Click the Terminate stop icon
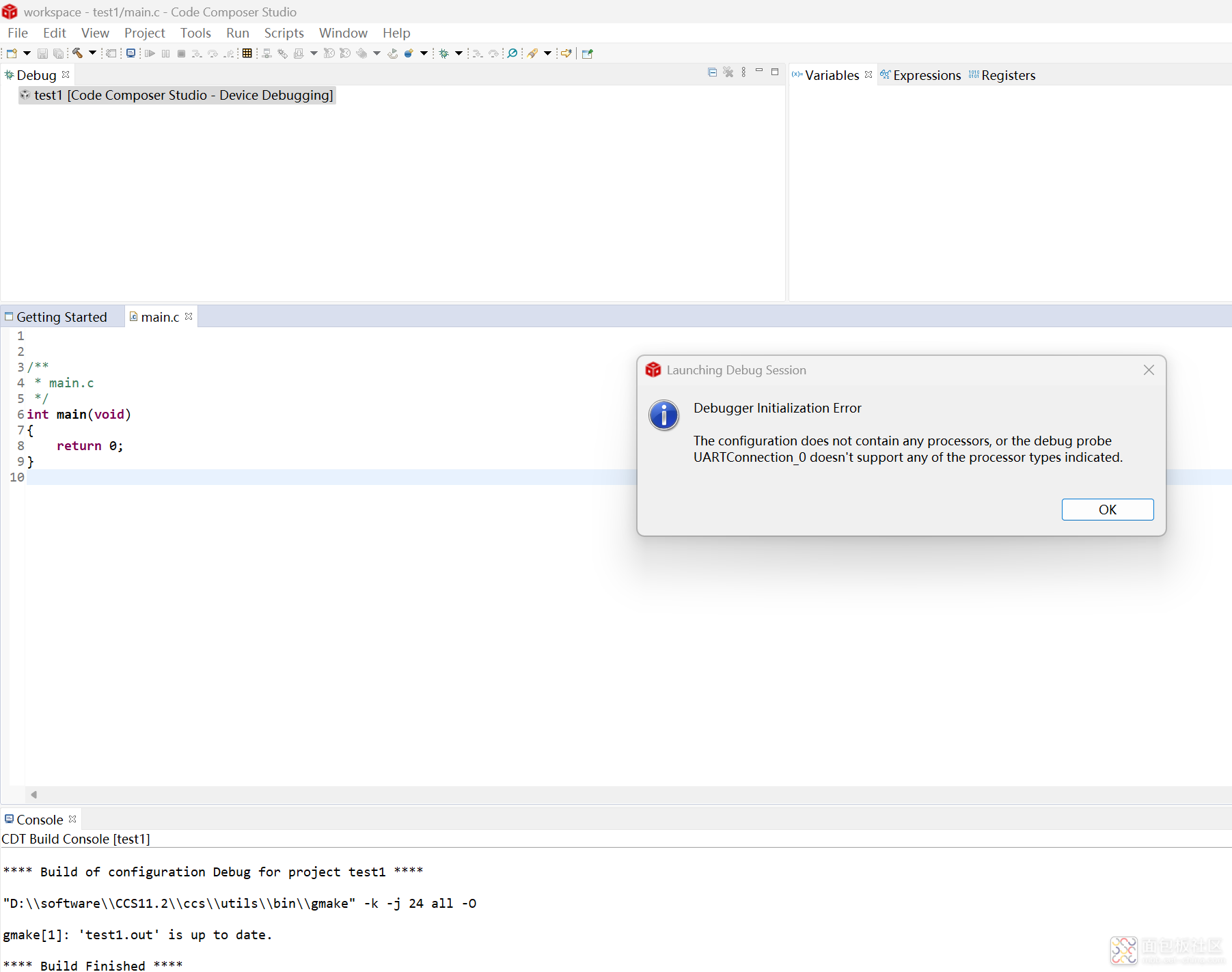The image size is (1232, 972). point(181,53)
